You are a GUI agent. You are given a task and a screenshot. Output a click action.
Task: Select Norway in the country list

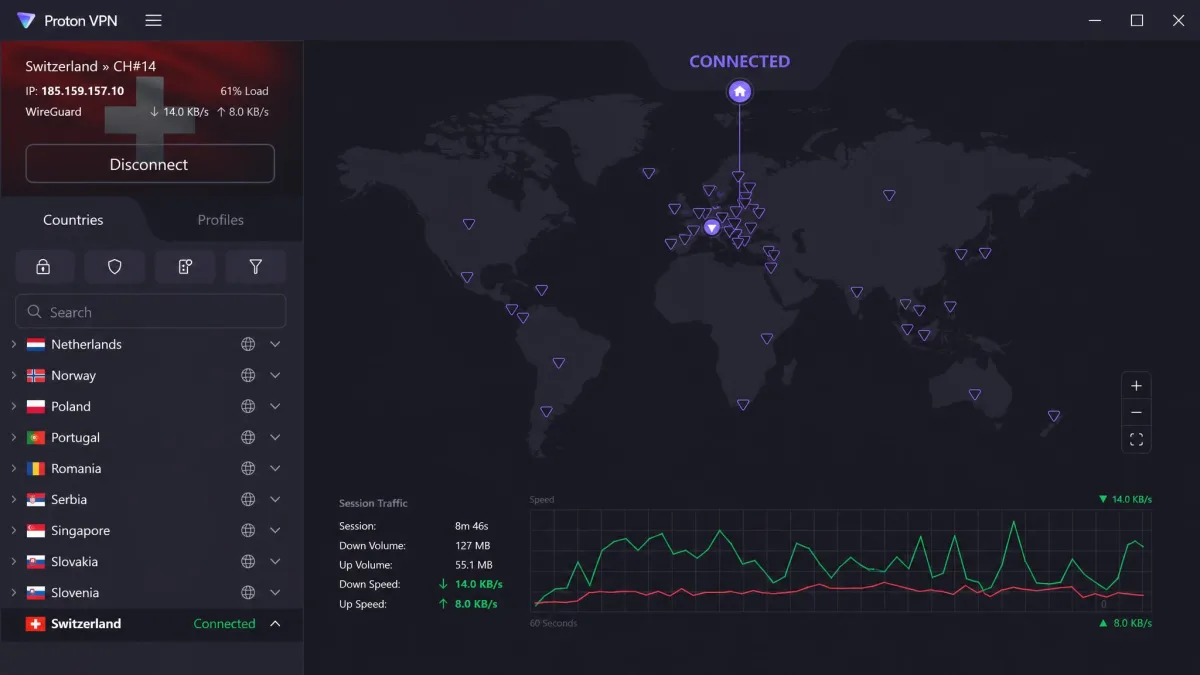(74, 375)
